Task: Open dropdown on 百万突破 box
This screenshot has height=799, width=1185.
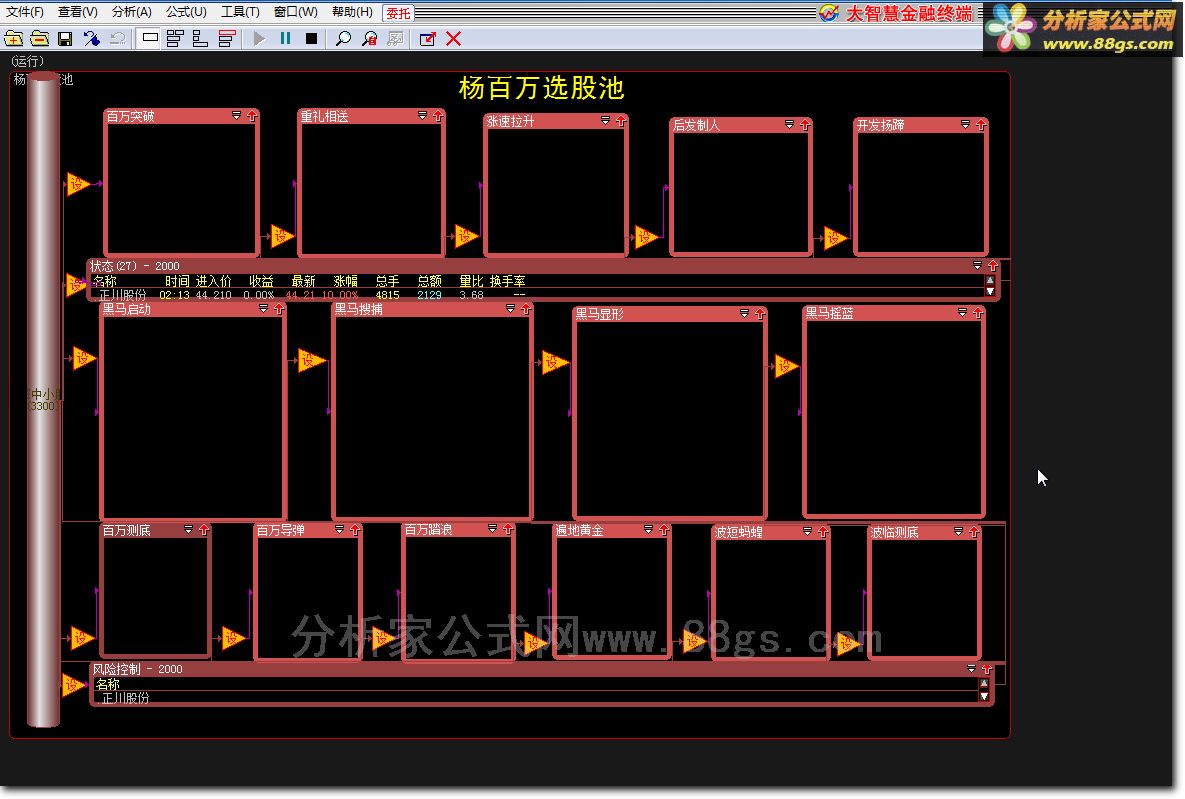Action: [237, 116]
